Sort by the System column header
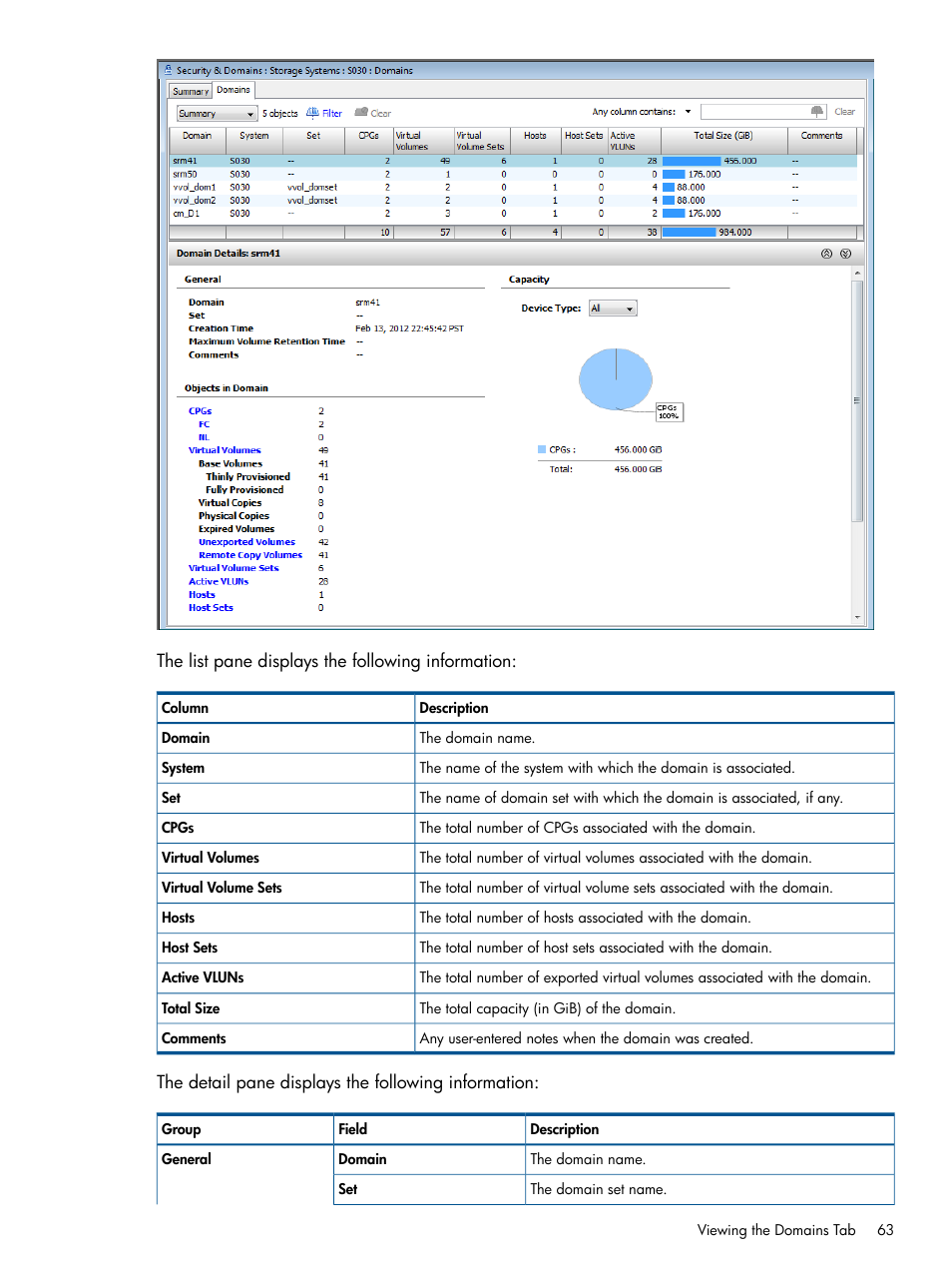Image resolution: width=952 pixels, height=1269 pixels. (x=253, y=140)
